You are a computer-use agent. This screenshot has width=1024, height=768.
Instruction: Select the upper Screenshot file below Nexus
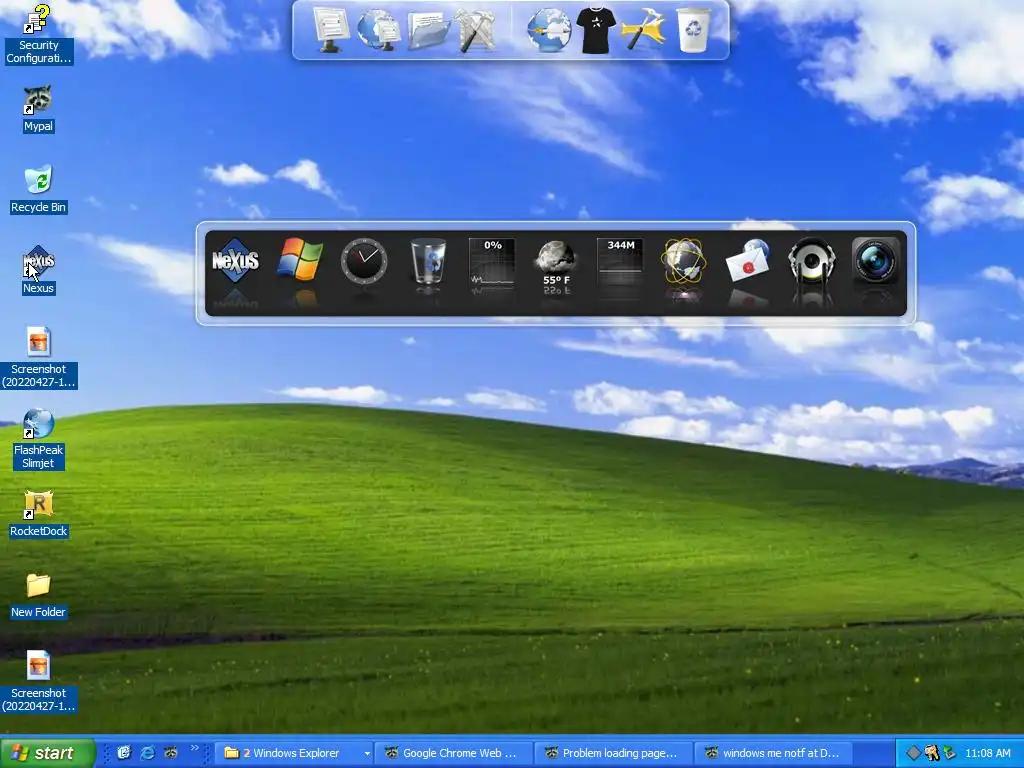pyautogui.click(x=38, y=357)
